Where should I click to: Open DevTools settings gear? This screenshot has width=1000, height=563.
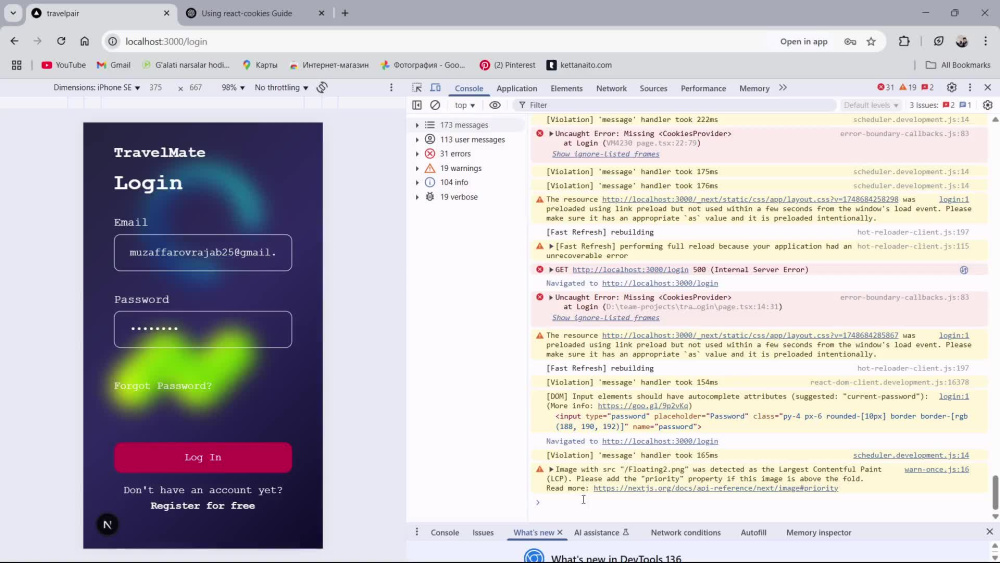point(952,88)
